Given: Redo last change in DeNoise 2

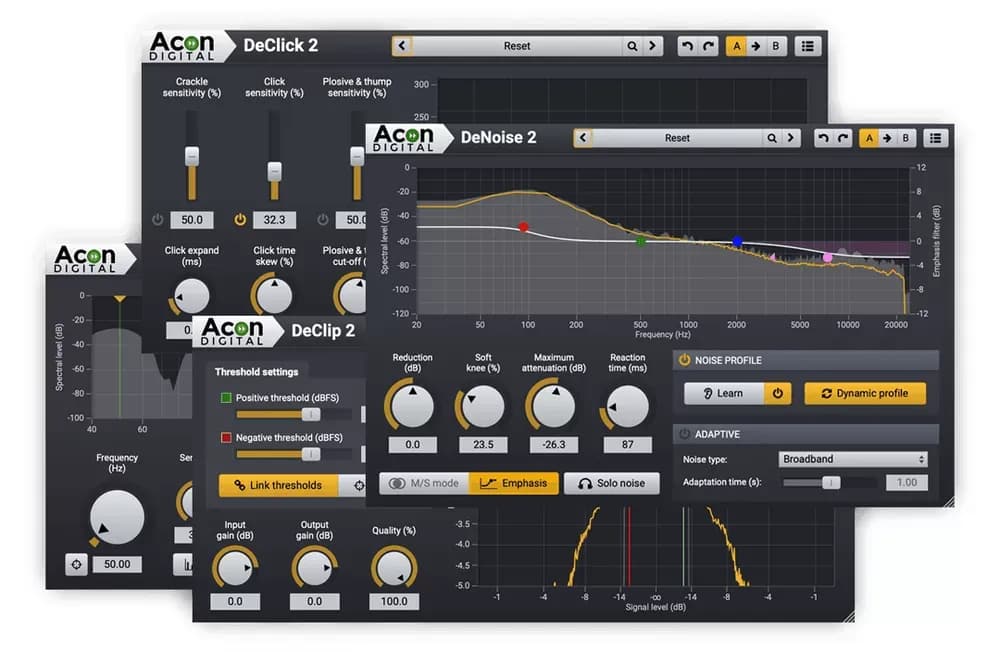Looking at the screenshot, I should pos(842,138).
